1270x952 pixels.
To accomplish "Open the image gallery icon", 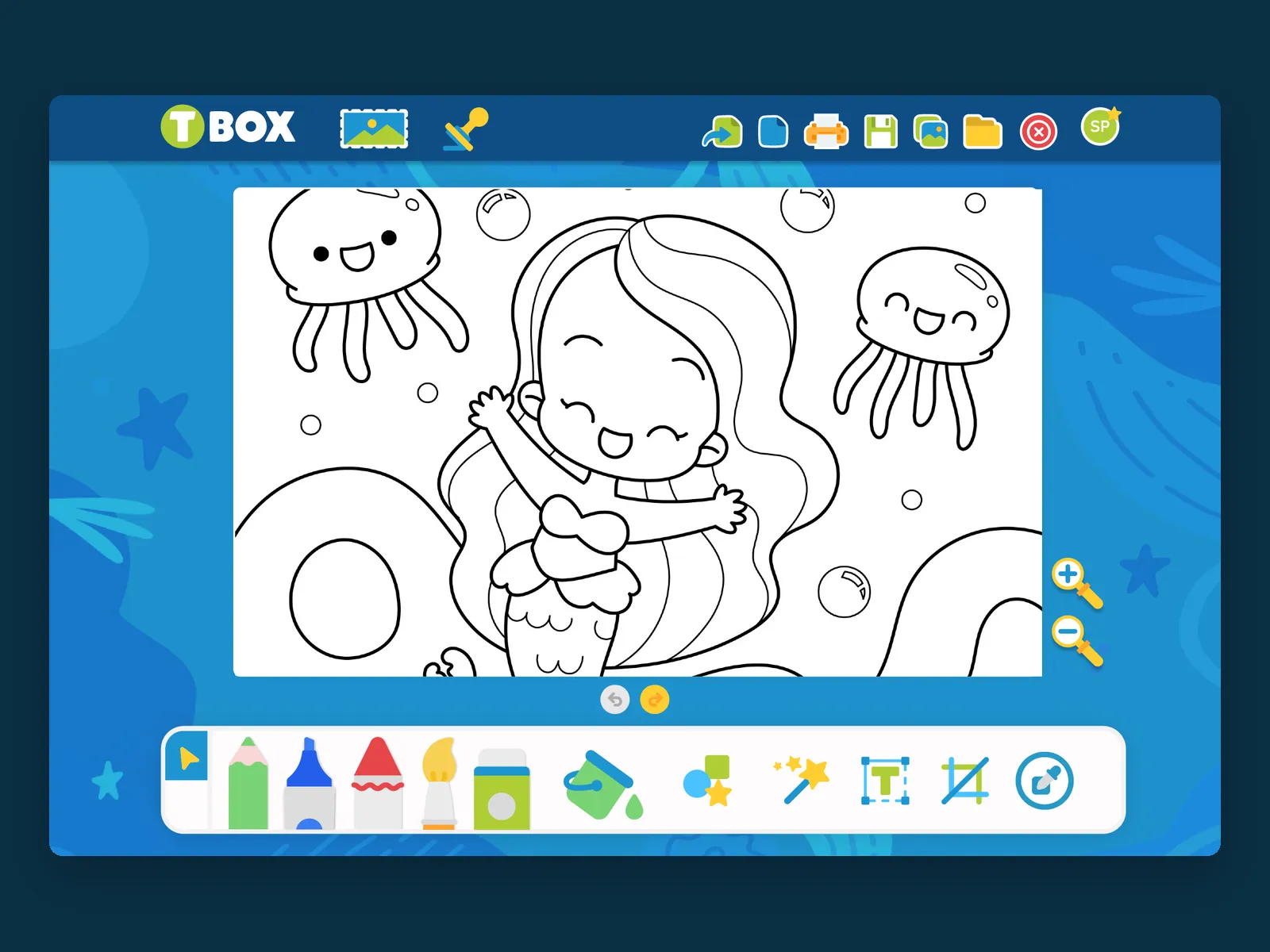I will (931, 132).
